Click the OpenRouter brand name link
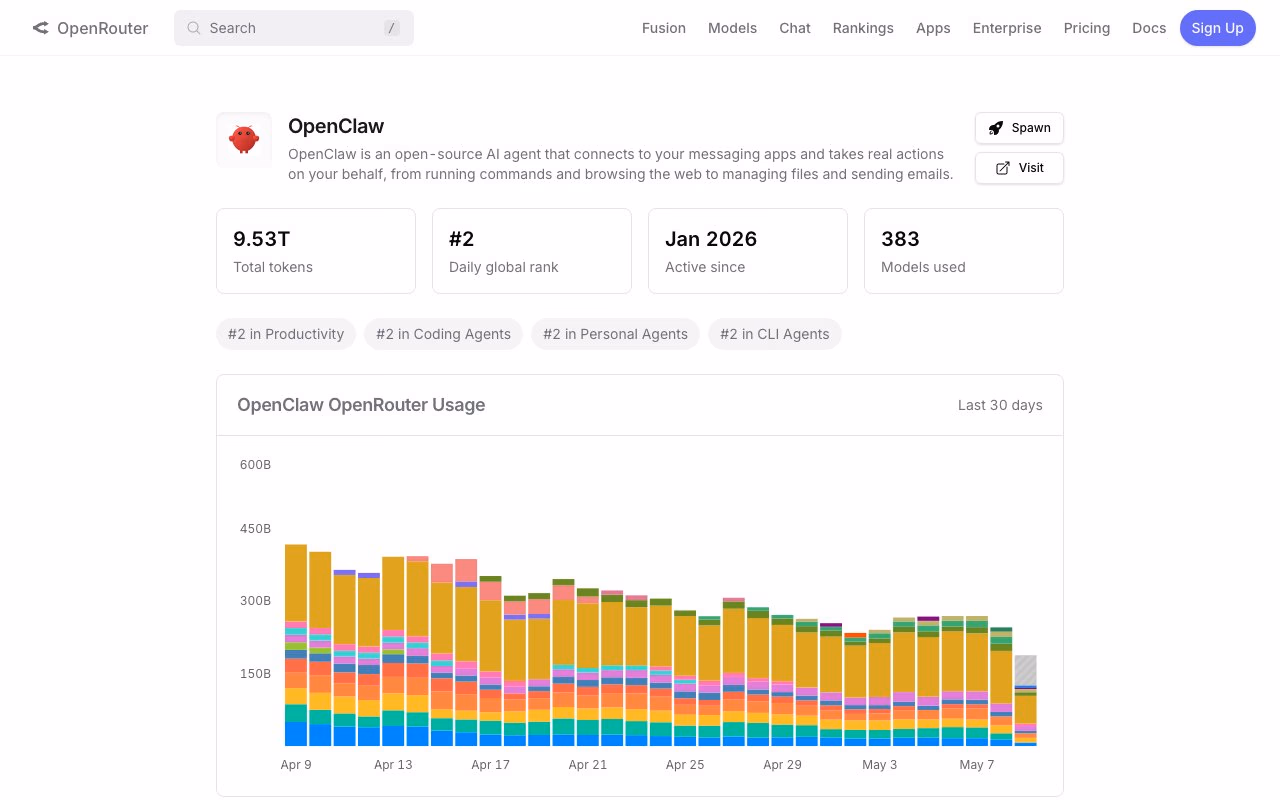1280x800 pixels. pos(102,28)
